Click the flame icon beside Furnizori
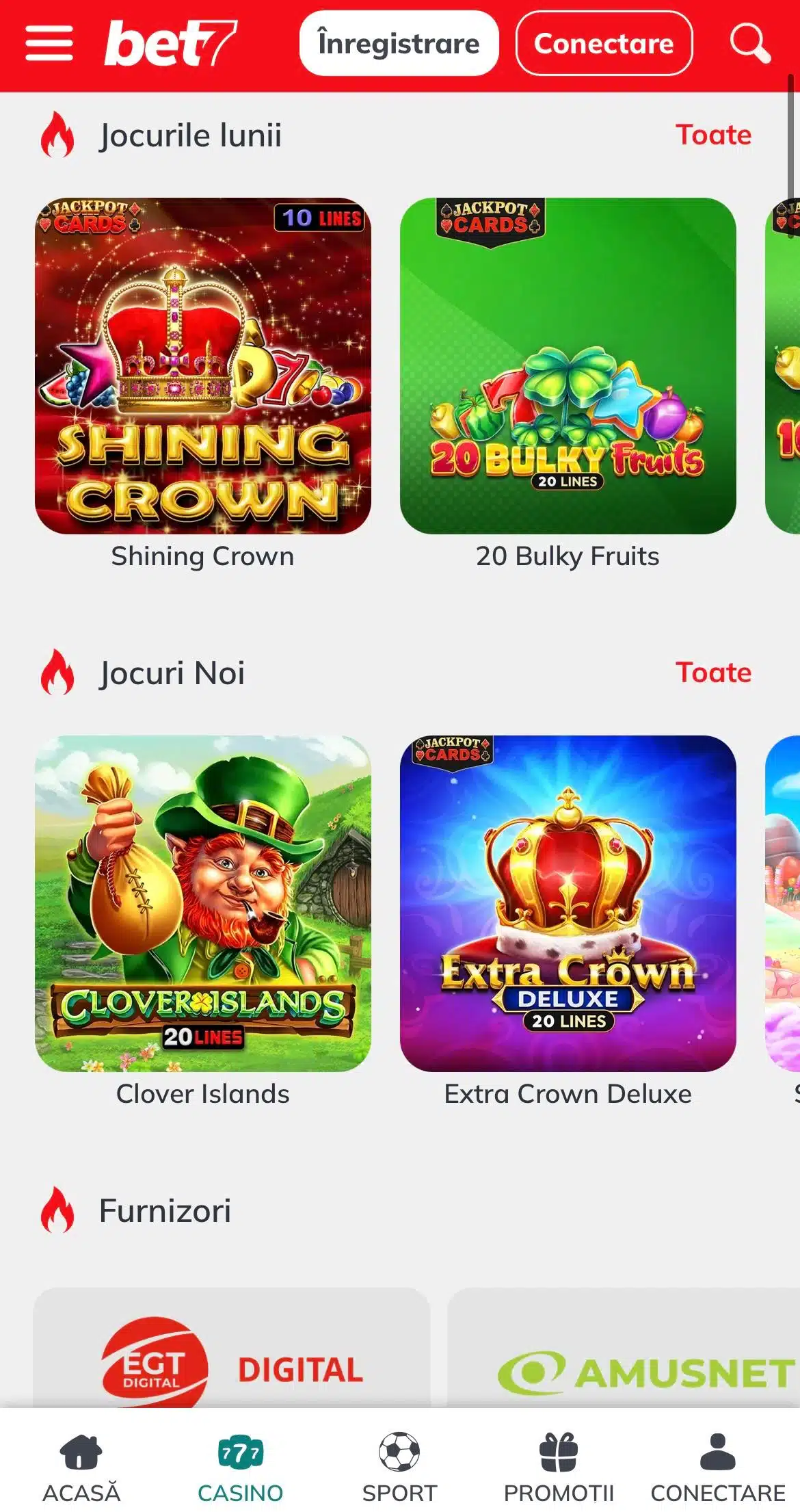Image resolution: width=800 pixels, height=1512 pixels. 57,1210
